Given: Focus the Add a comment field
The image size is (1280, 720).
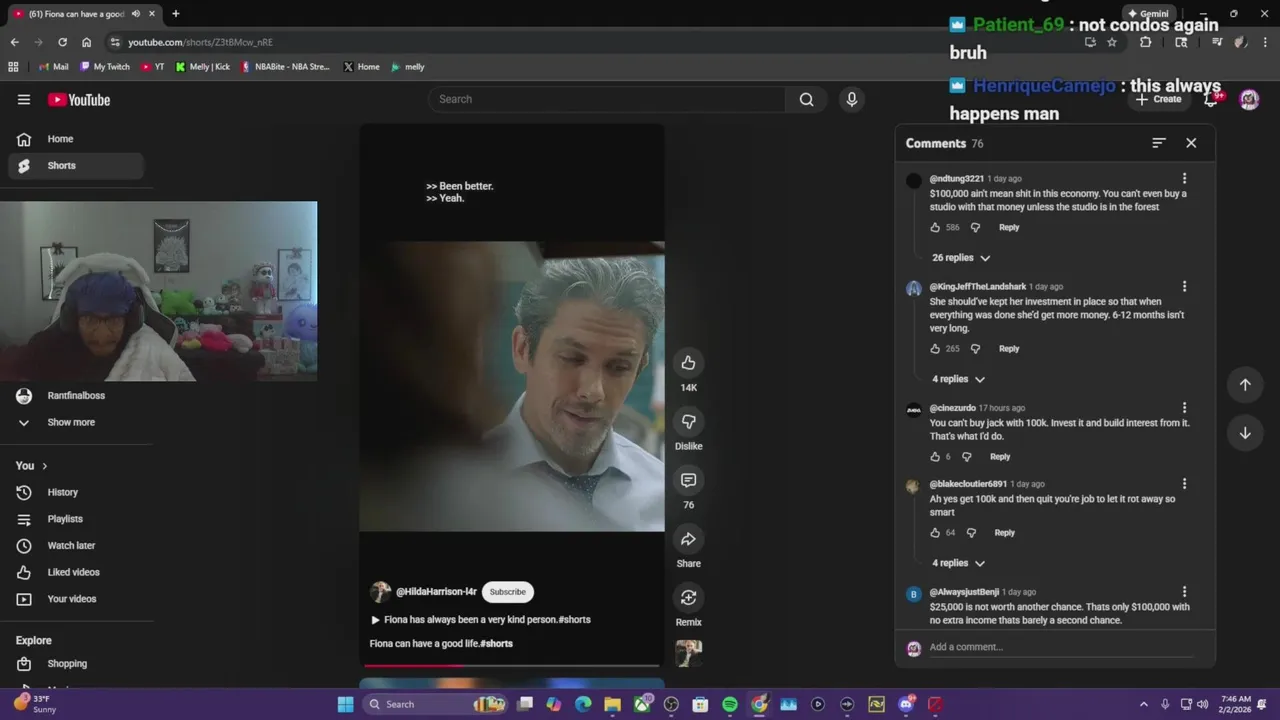Looking at the screenshot, I should click(1061, 647).
